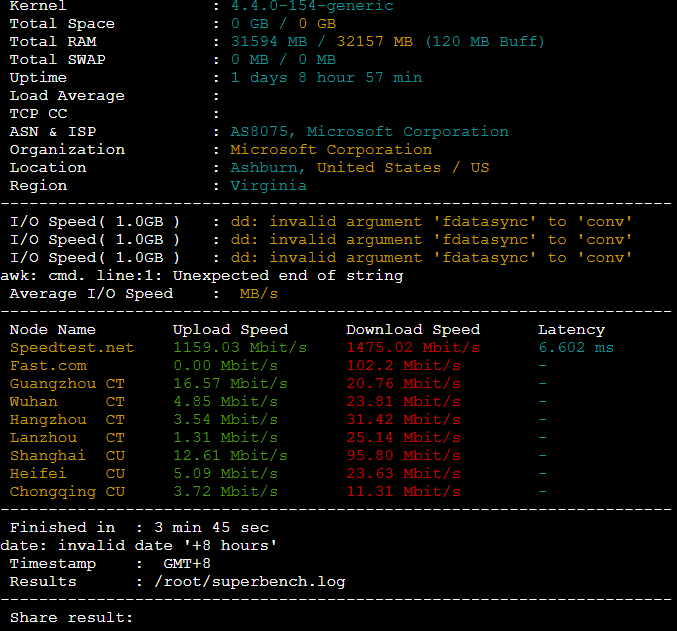Click 'AS8075, Microsoft Corporation' ASN text
This screenshot has width=677, height=631.
[x=370, y=132]
